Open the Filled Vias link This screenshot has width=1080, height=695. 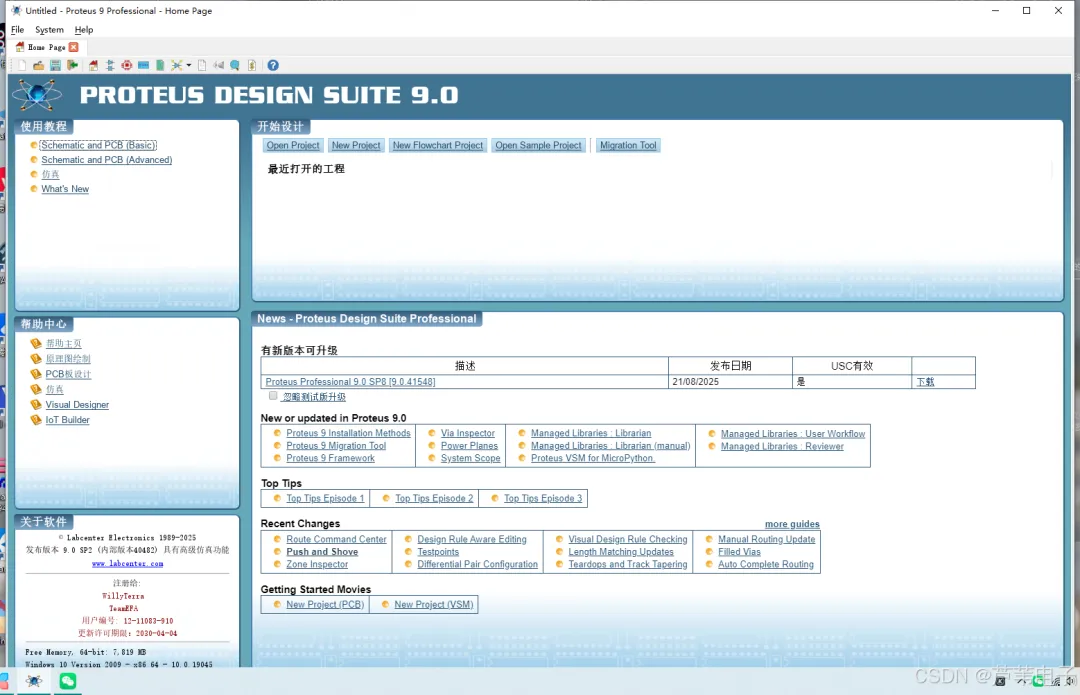739,552
